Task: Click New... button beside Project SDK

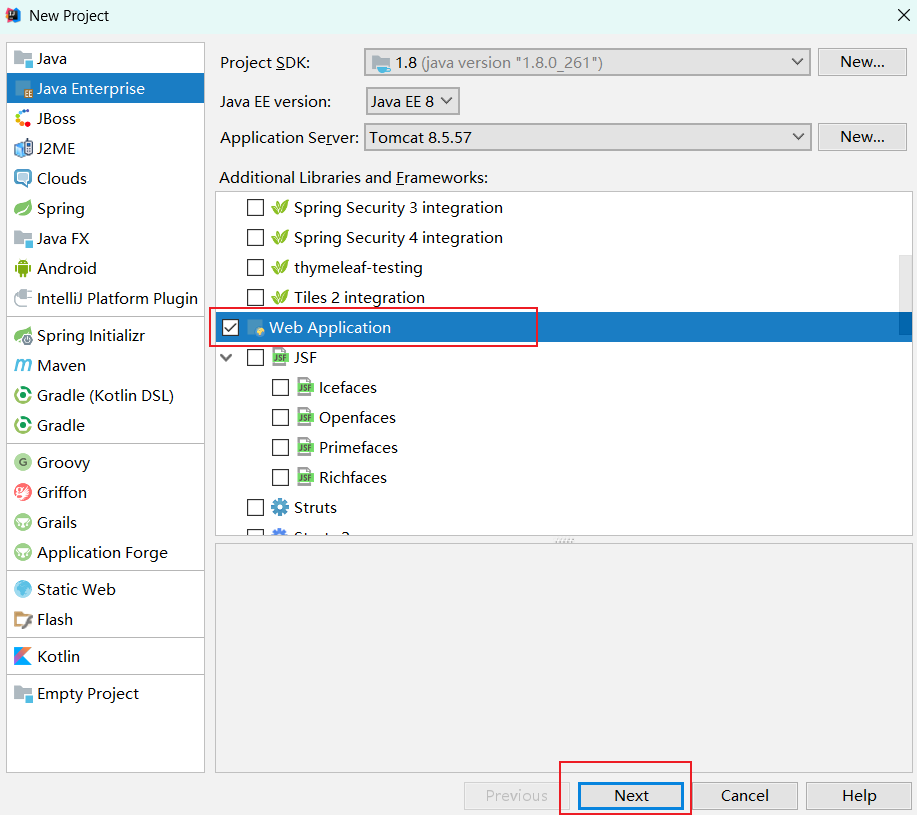Action: pos(862,62)
